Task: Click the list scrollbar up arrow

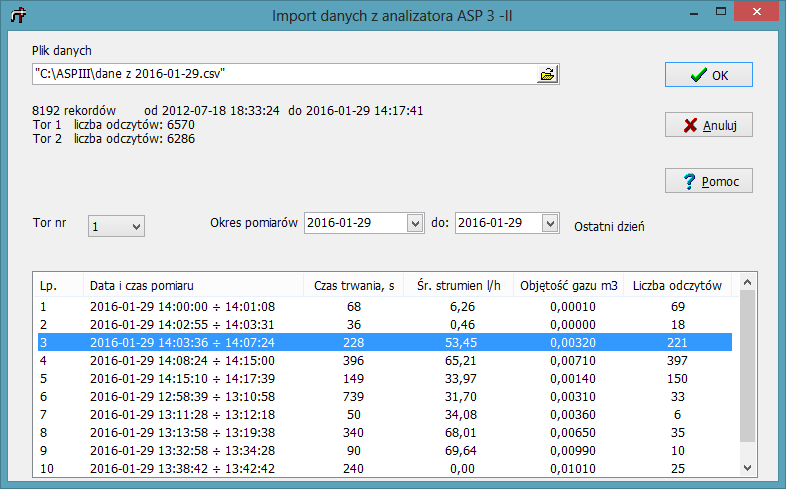Action: [747, 283]
